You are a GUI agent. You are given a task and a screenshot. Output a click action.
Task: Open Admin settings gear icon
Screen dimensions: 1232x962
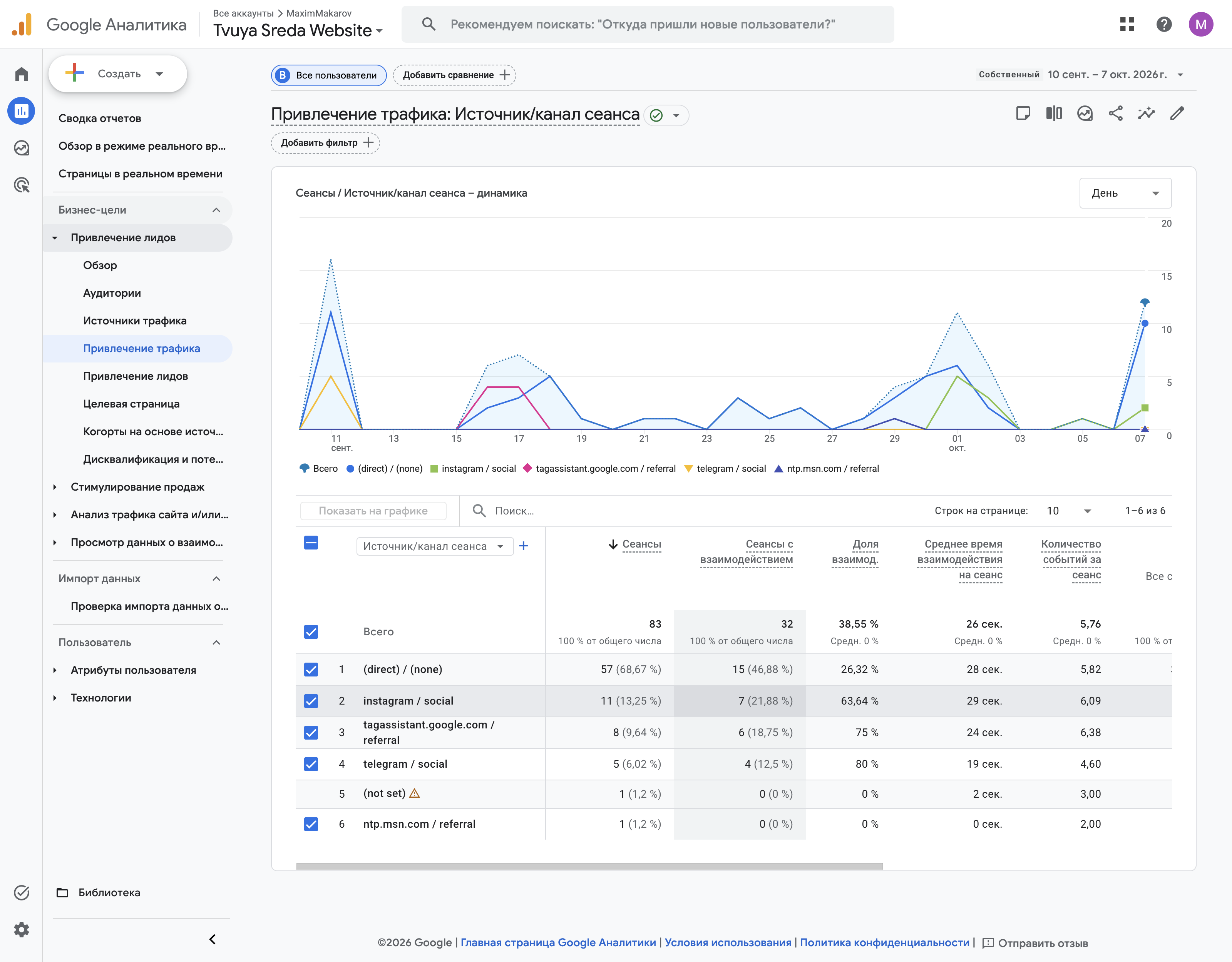(x=22, y=929)
